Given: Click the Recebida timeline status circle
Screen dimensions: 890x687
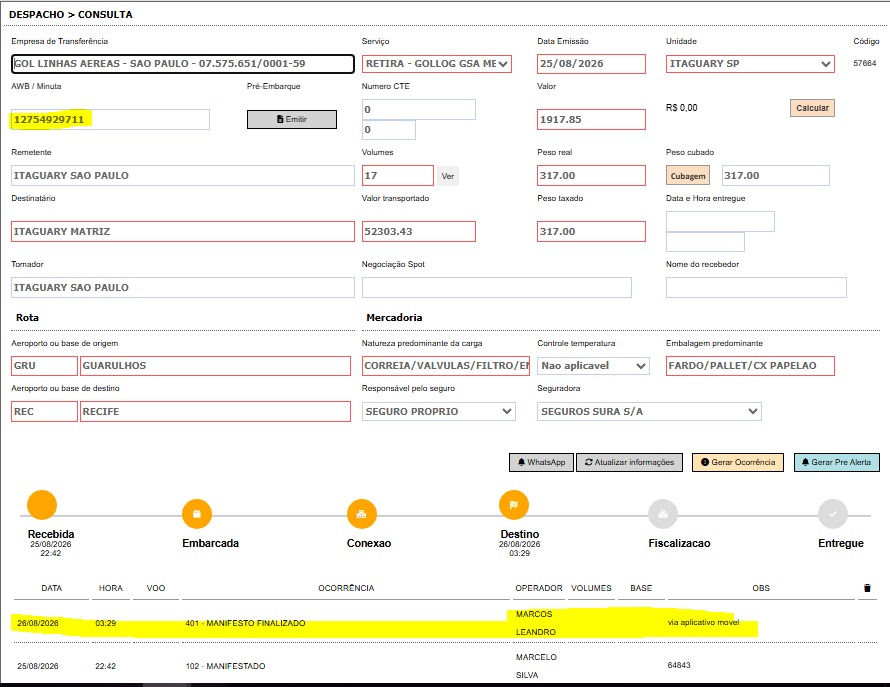Looking at the screenshot, I should [42, 505].
